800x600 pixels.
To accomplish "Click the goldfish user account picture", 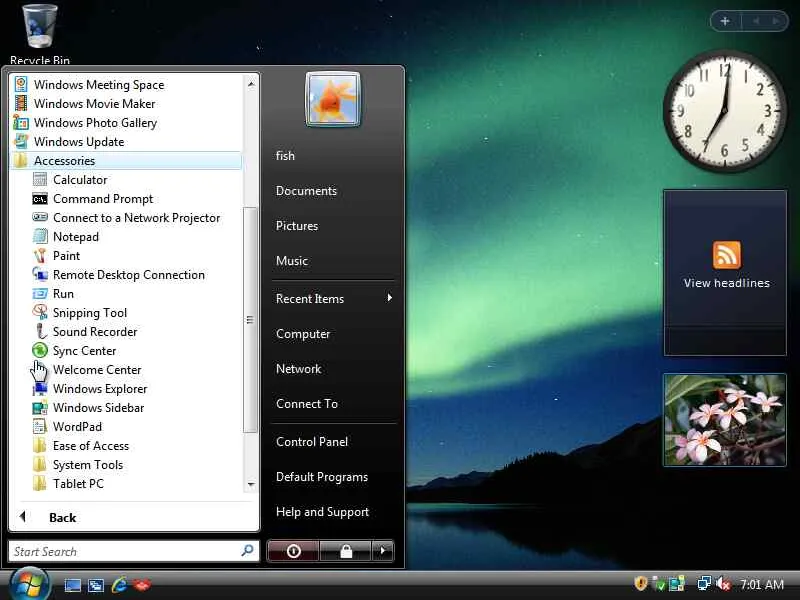I will tap(333, 99).
